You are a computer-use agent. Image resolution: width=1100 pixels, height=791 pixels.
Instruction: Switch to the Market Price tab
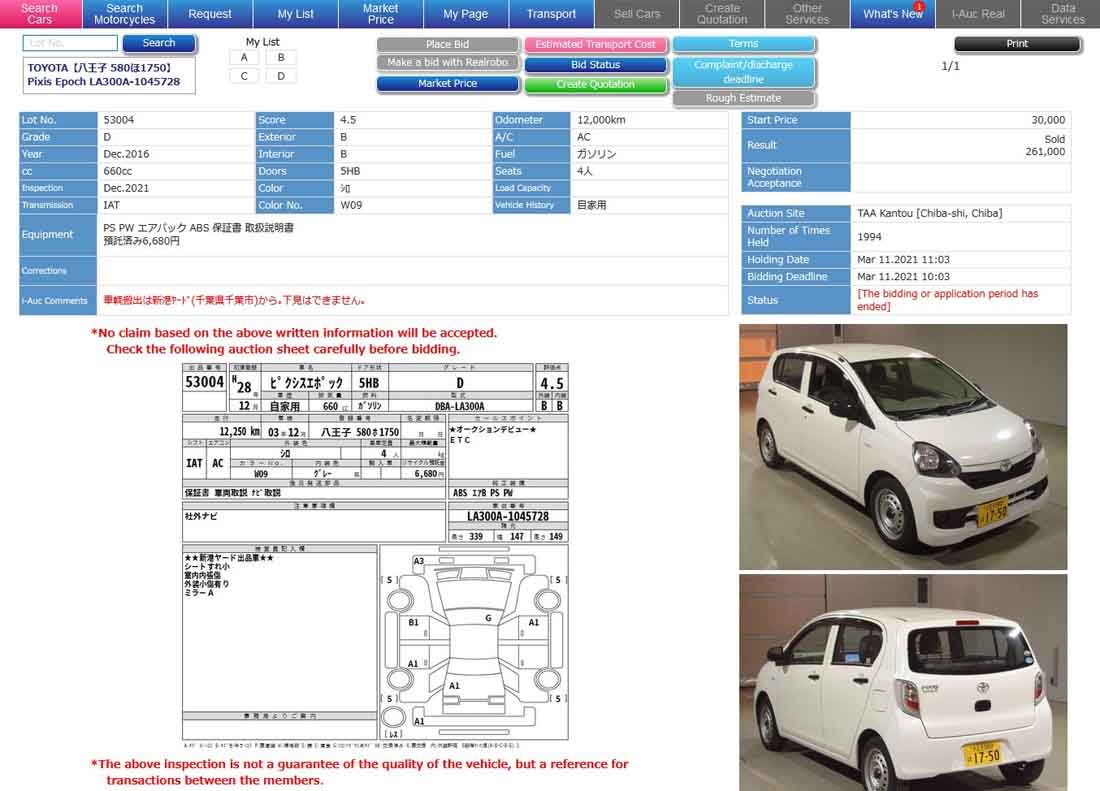[x=380, y=13]
